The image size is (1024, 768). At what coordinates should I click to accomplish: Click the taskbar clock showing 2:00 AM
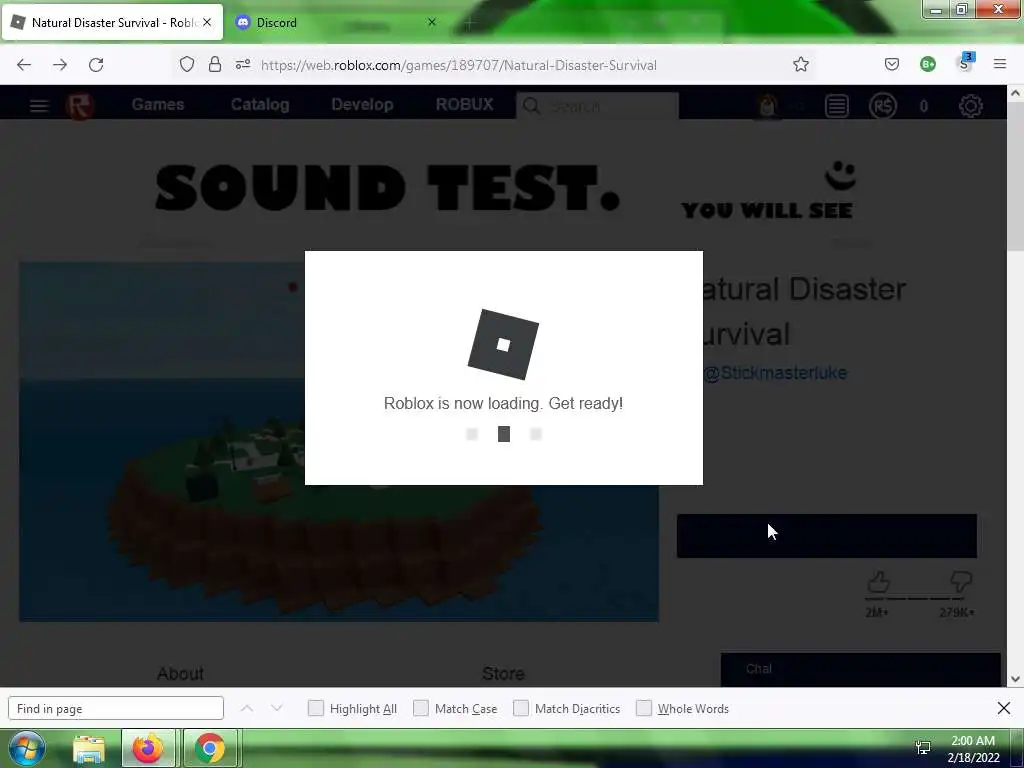(973, 748)
